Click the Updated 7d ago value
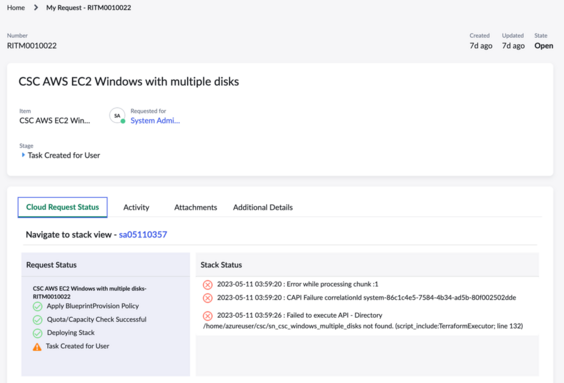 click(x=513, y=46)
